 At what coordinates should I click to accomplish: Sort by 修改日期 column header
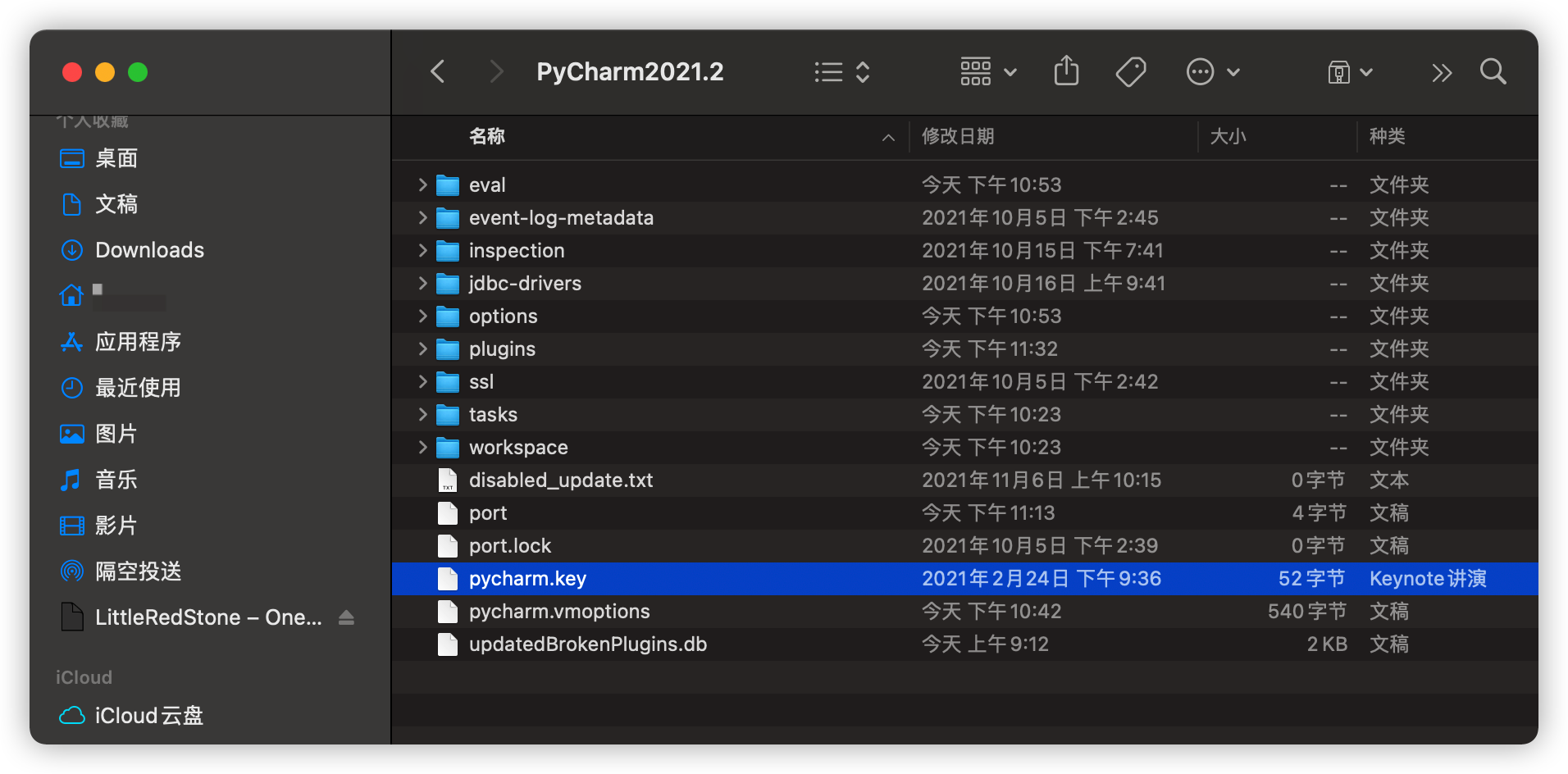958,136
